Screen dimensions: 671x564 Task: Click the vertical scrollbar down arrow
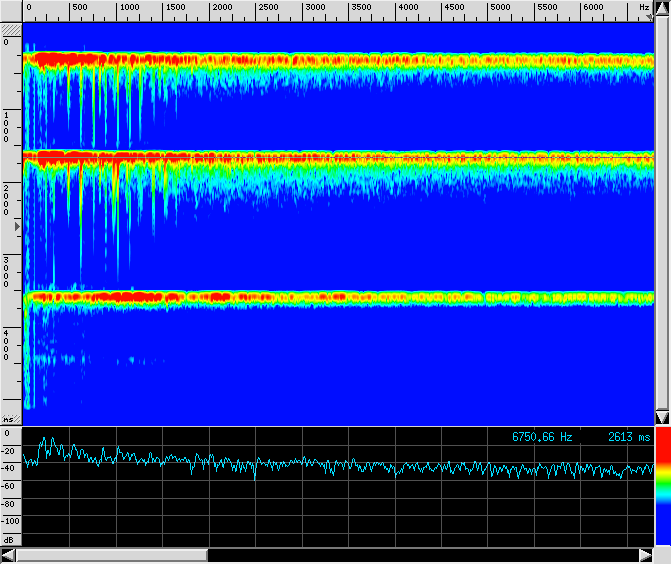click(661, 417)
